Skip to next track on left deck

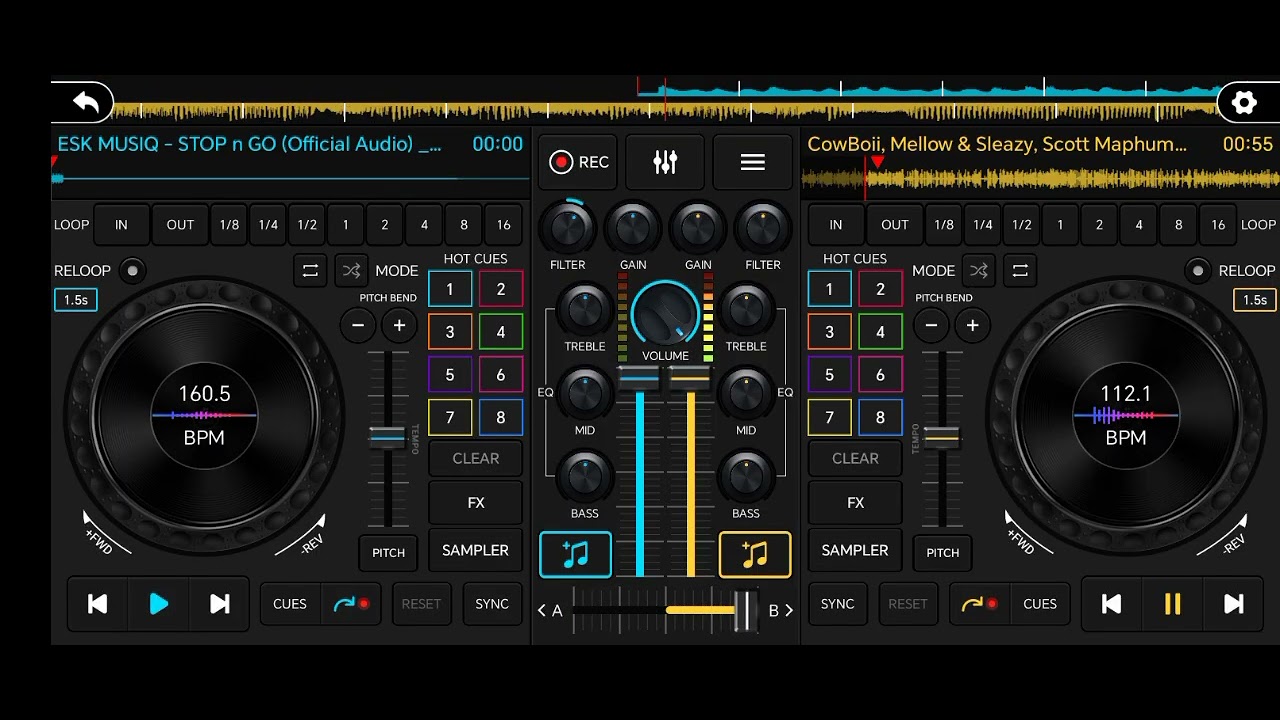[219, 603]
